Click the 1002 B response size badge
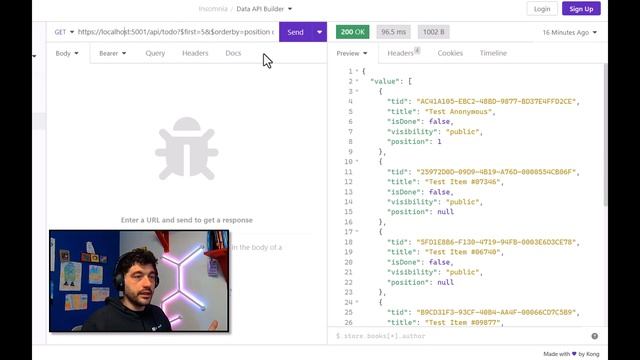This screenshot has height=360, width=640. pyautogui.click(x=433, y=32)
